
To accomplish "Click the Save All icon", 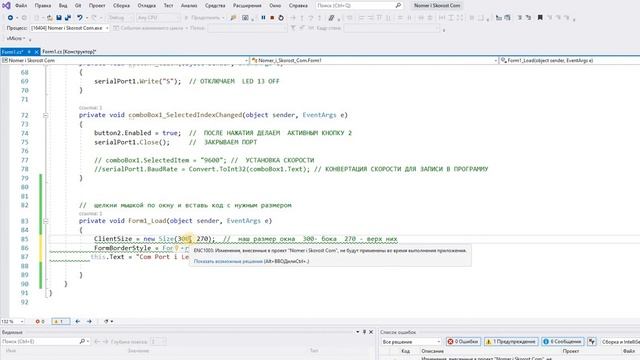I will tap(68, 18).
